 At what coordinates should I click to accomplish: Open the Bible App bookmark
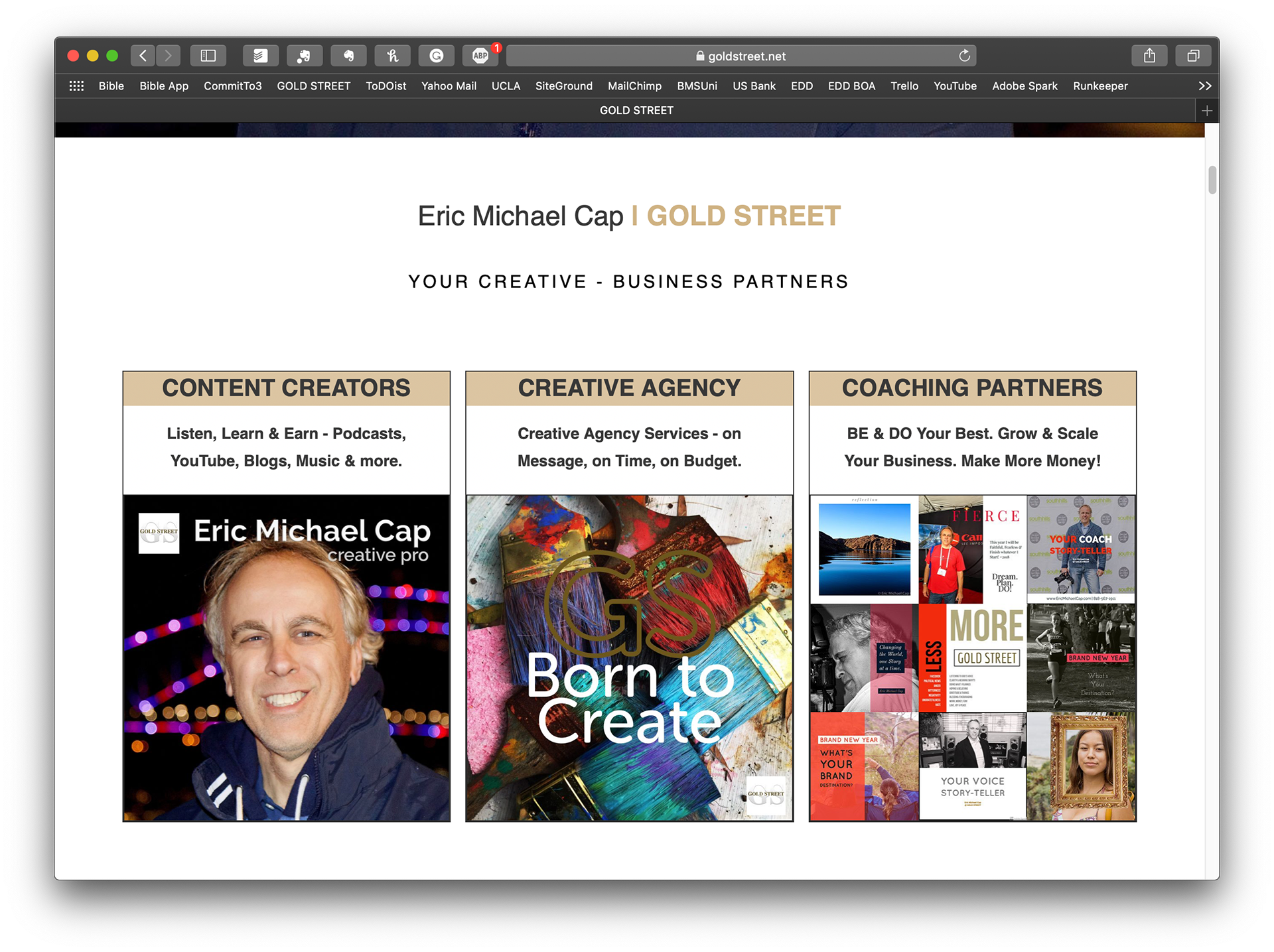164,86
